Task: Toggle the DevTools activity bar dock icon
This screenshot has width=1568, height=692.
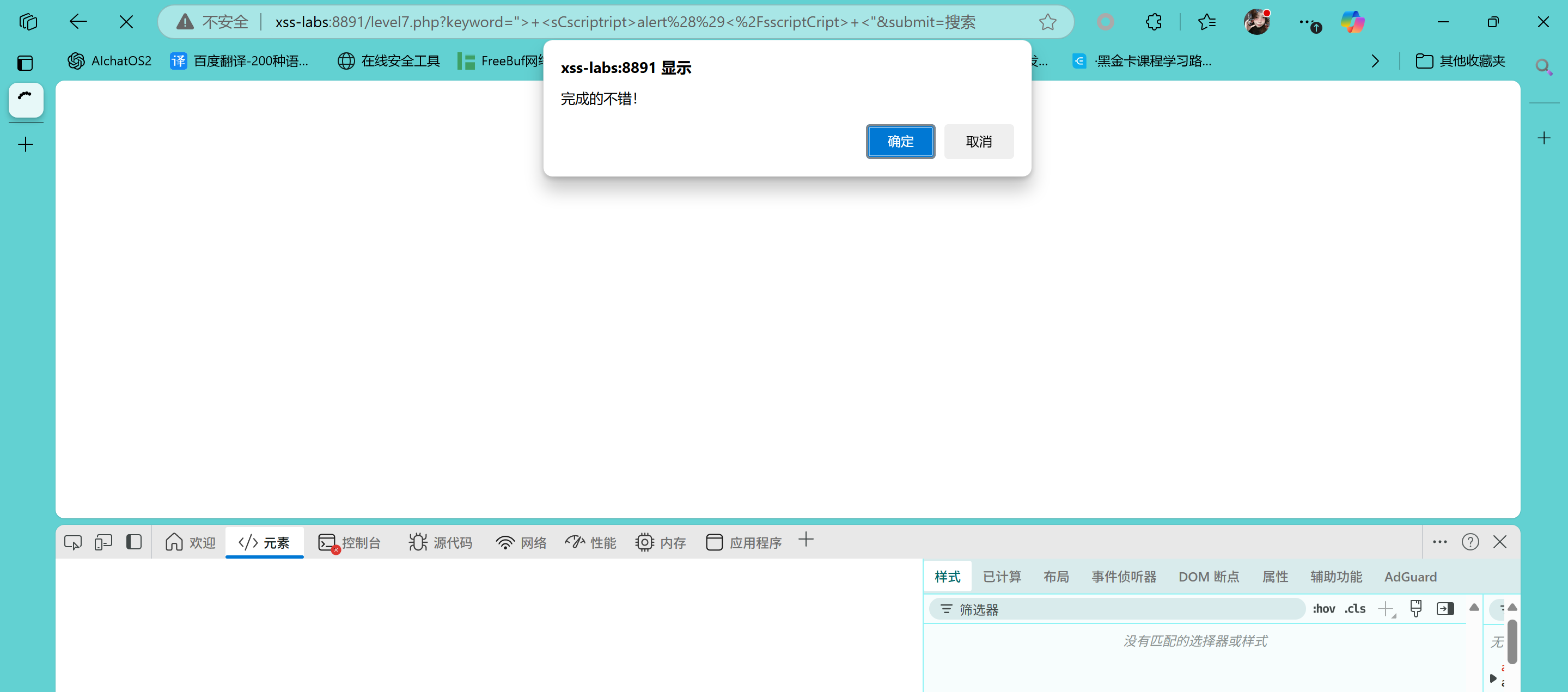Action: (134, 542)
